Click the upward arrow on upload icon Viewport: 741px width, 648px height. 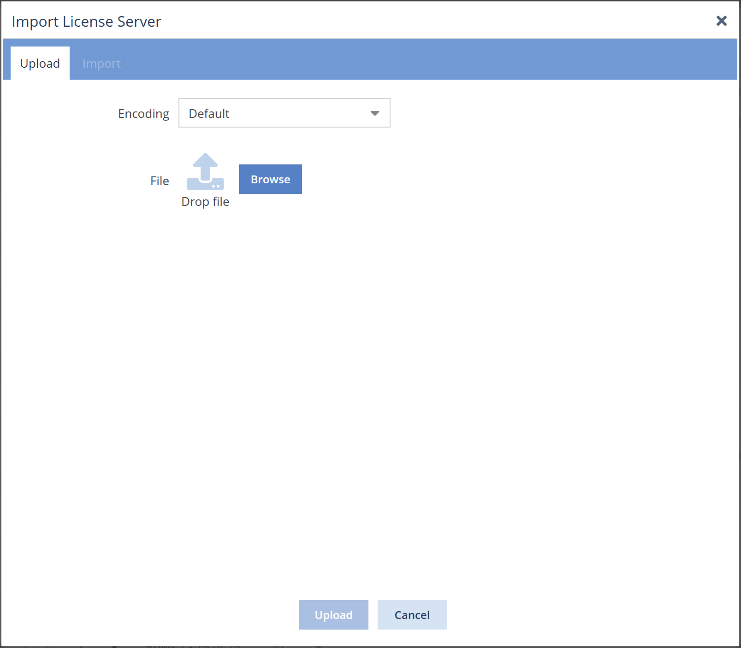pos(205,164)
